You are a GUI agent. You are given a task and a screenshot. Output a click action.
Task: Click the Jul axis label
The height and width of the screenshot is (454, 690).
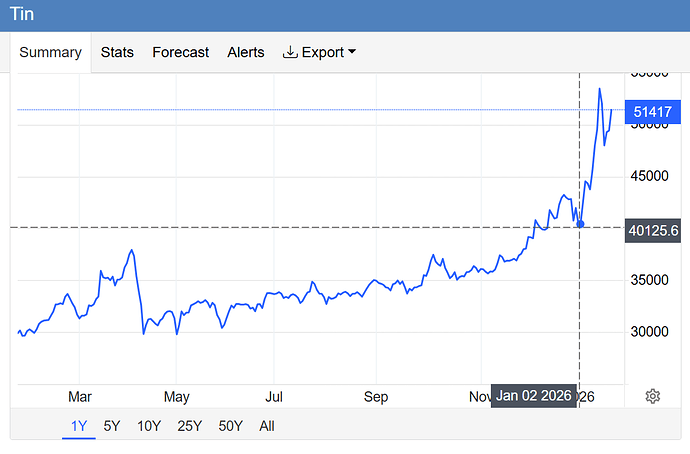click(274, 397)
